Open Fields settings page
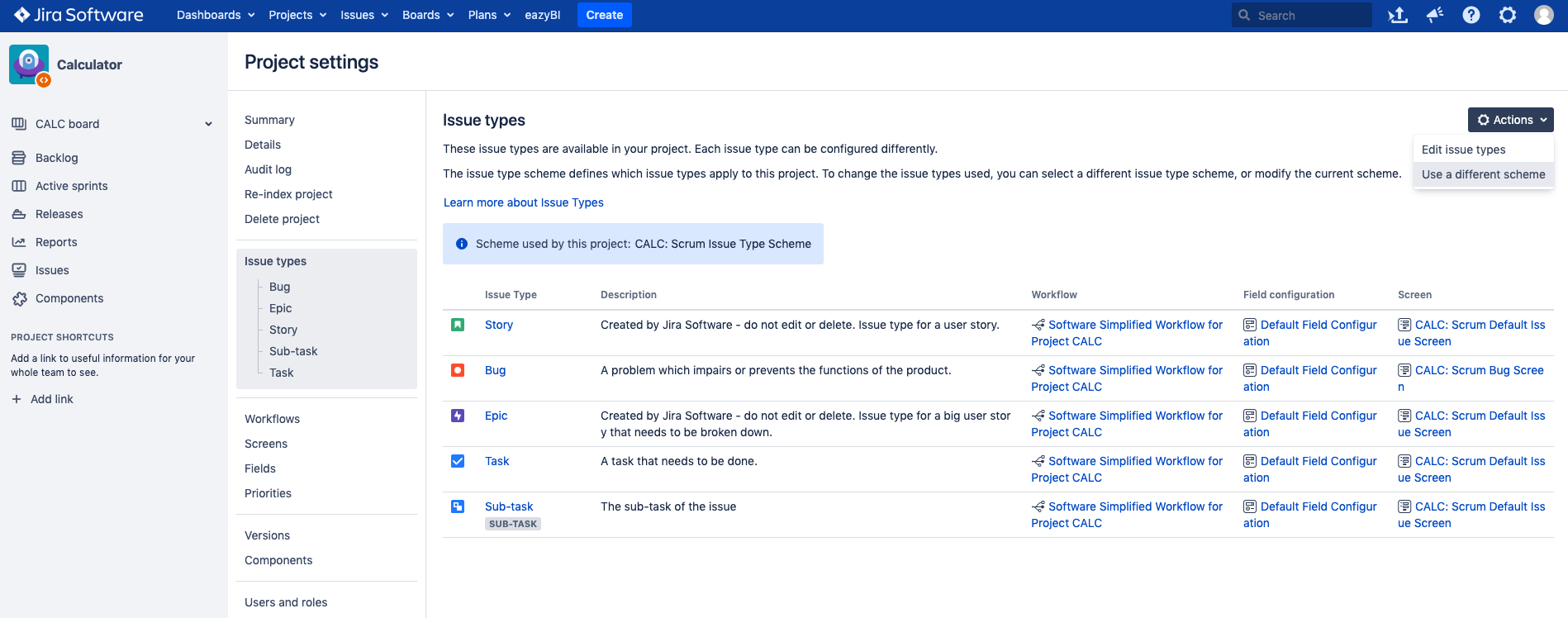Image resolution: width=1568 pixels, height=618 pixels. pyautogui.click(x=260, y=468)
